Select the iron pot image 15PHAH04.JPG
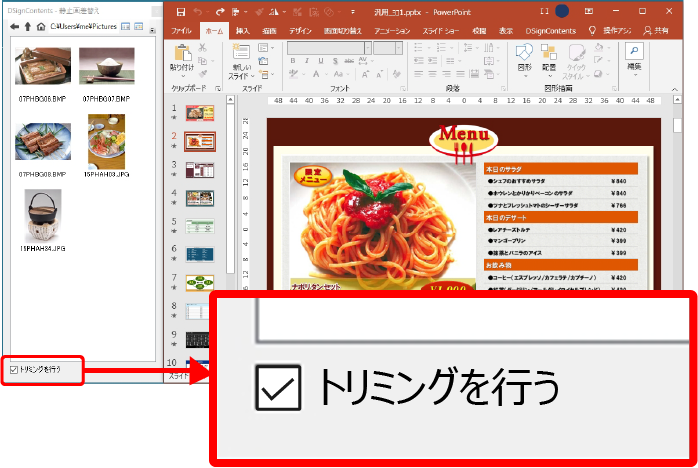Image resolution: width=698 pixels, height=468 pixels. 43,216
